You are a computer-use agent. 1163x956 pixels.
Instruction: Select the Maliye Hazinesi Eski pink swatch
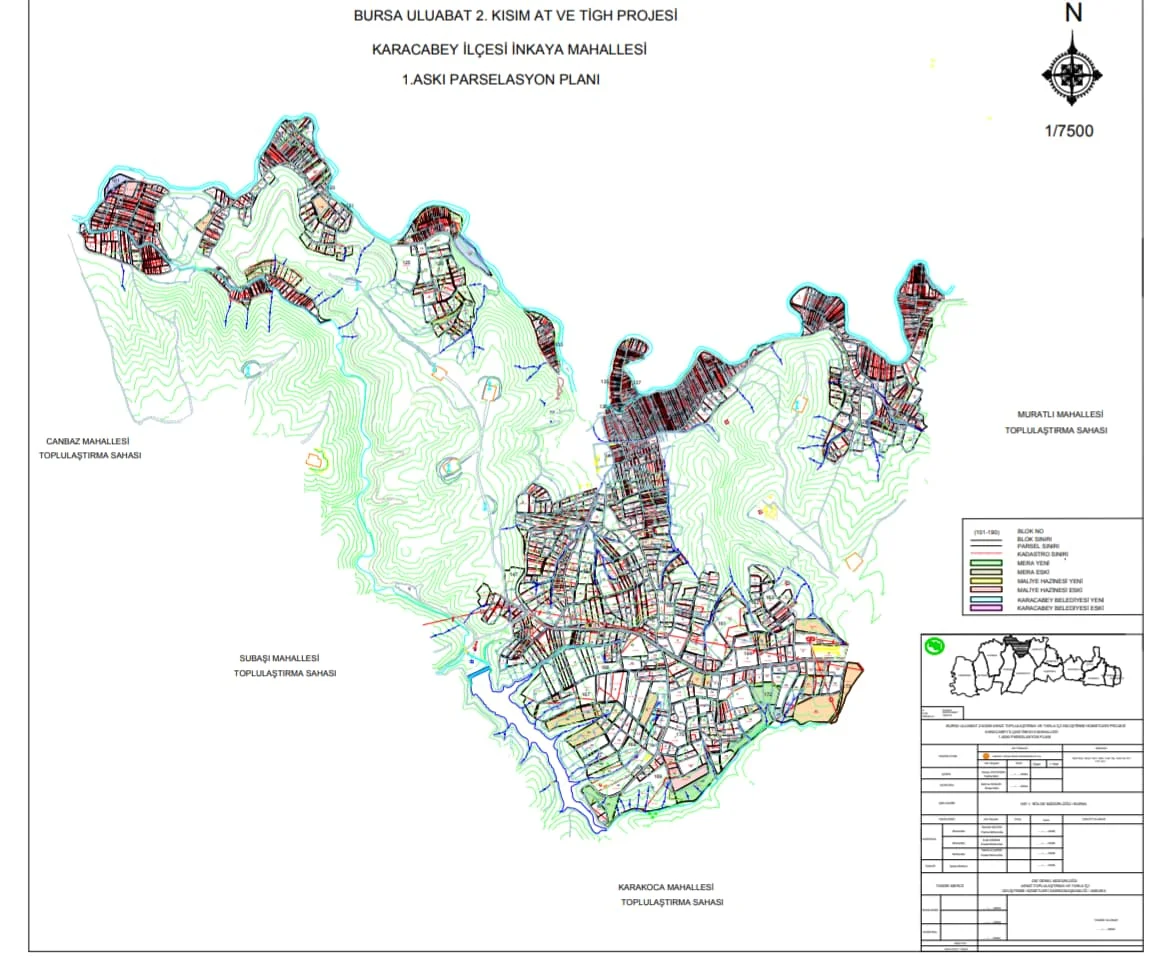click(986, 589)
